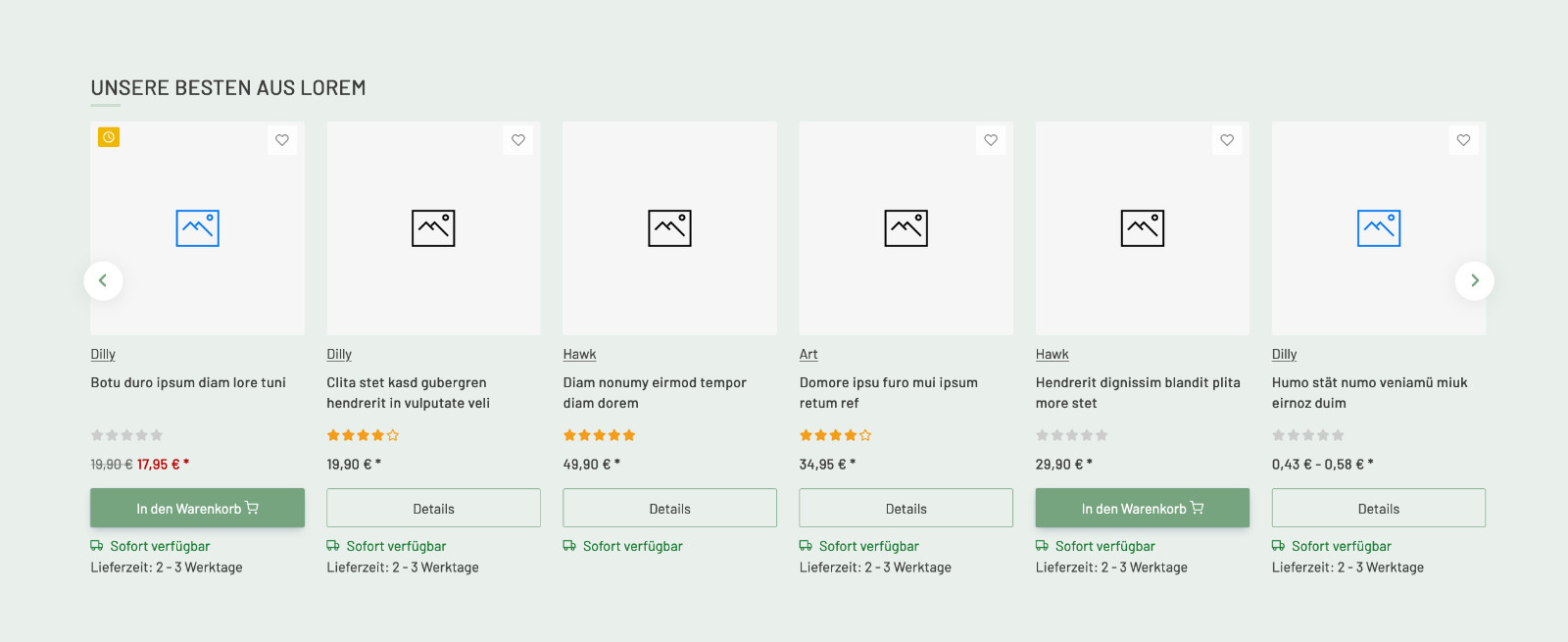
Task: Toggle wishlist heart on Domore ipsu product
Action: pos(991,140)
